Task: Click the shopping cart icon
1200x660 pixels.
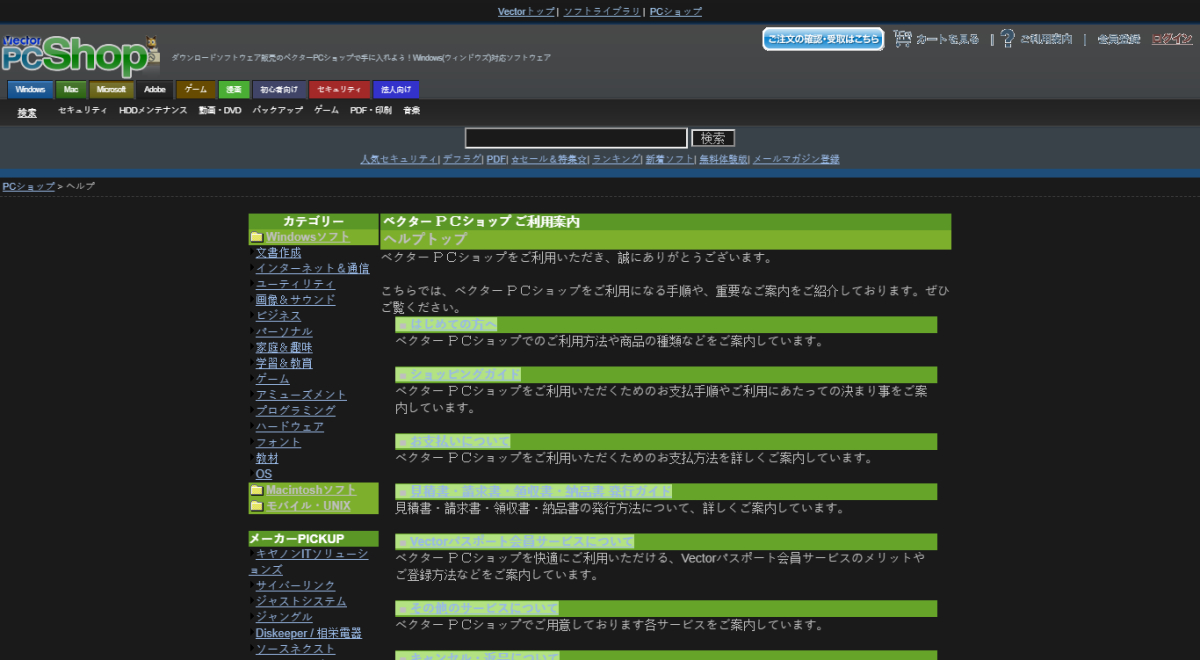Action: tap(903, 39)
